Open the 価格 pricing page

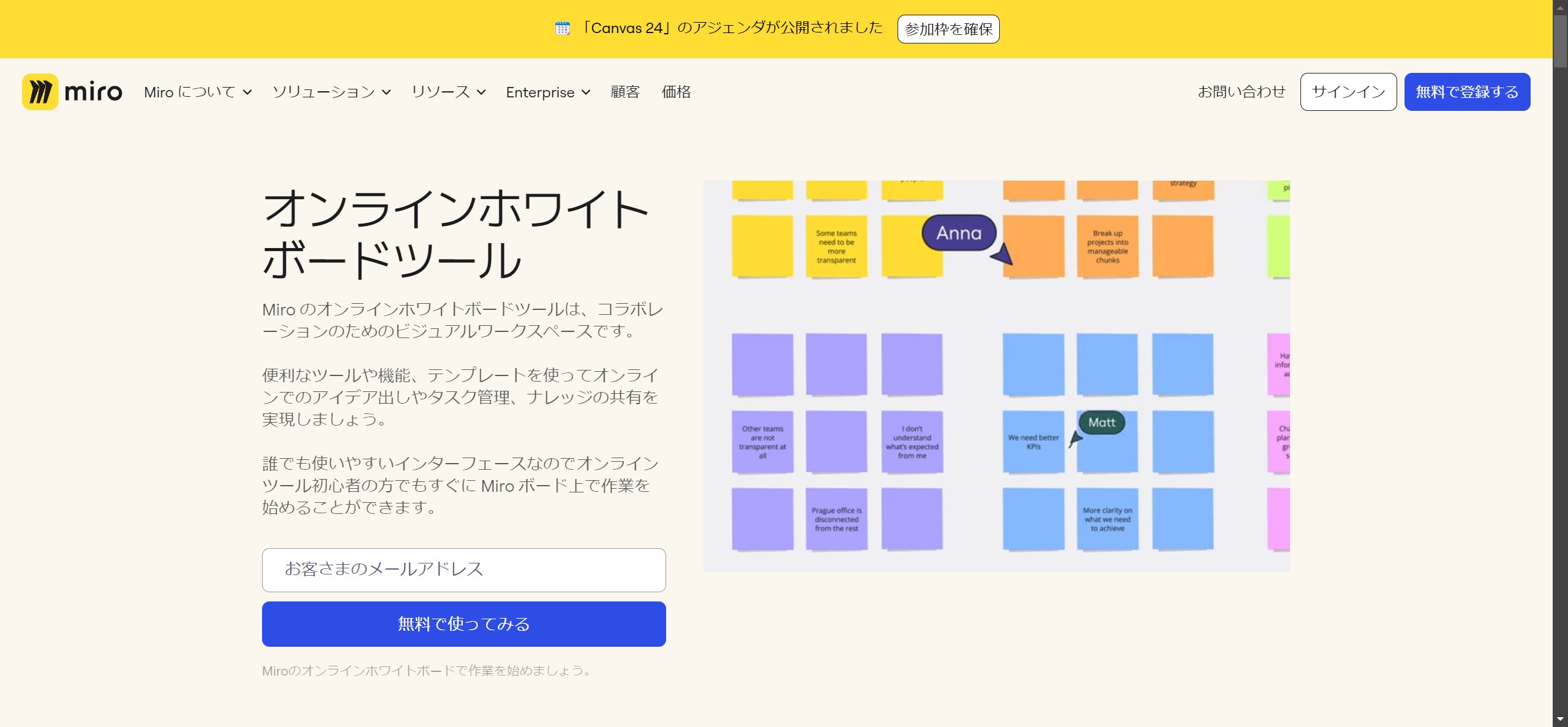(x=677, y=92)
